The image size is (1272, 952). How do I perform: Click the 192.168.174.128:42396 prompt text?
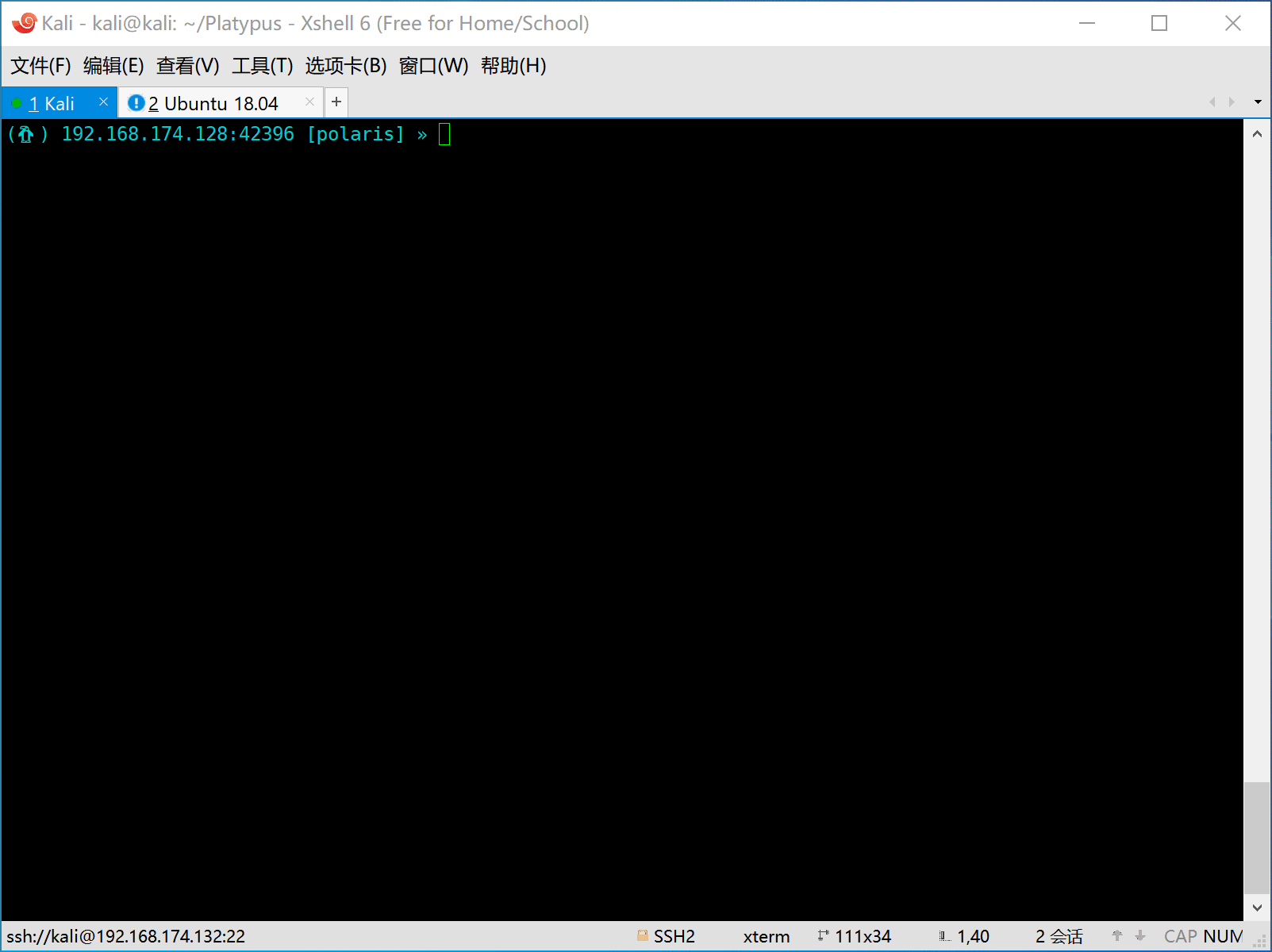pos(178,134)
